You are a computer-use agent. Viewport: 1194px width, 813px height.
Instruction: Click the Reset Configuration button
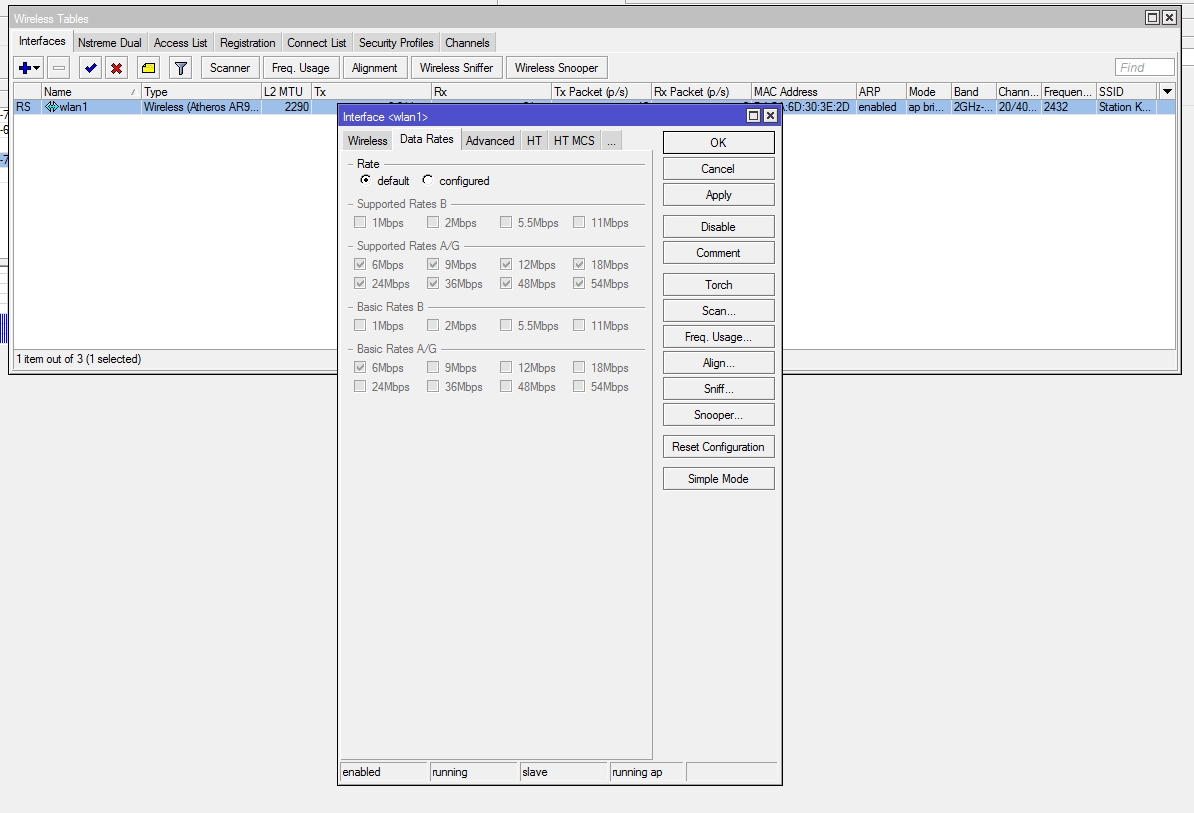[718, 447]
